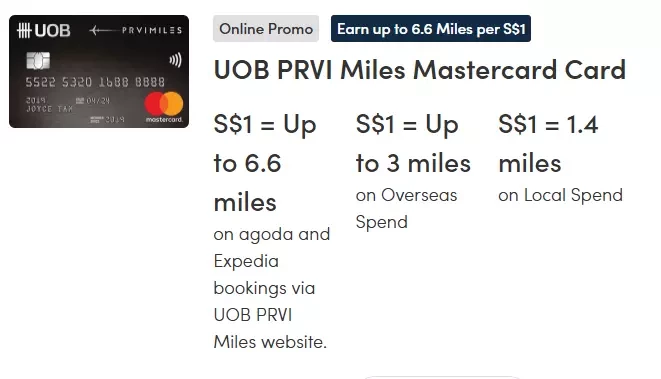Click the 'UOB PRVI Miles website.' text
Viewport: 661px width, 379px height.
point(270,328)
